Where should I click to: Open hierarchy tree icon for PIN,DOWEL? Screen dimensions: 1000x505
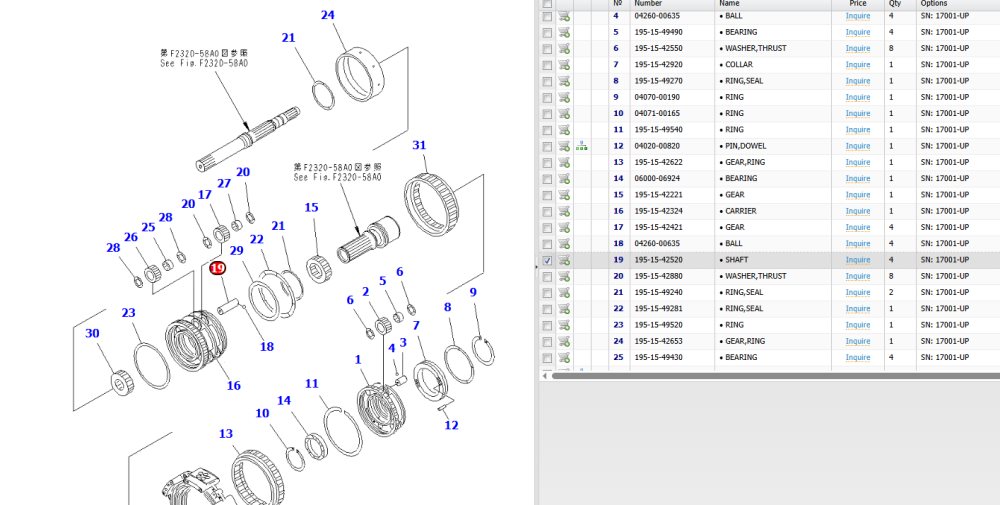coord(581,146)
